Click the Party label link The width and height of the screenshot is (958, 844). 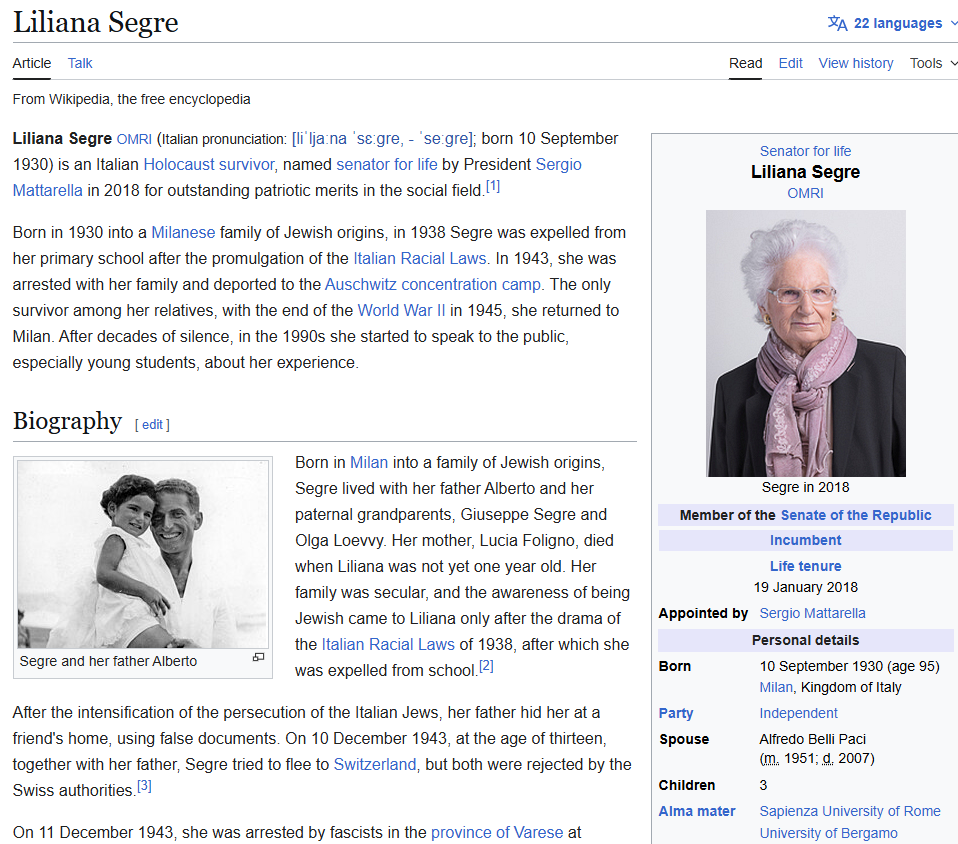coord(676,713)
